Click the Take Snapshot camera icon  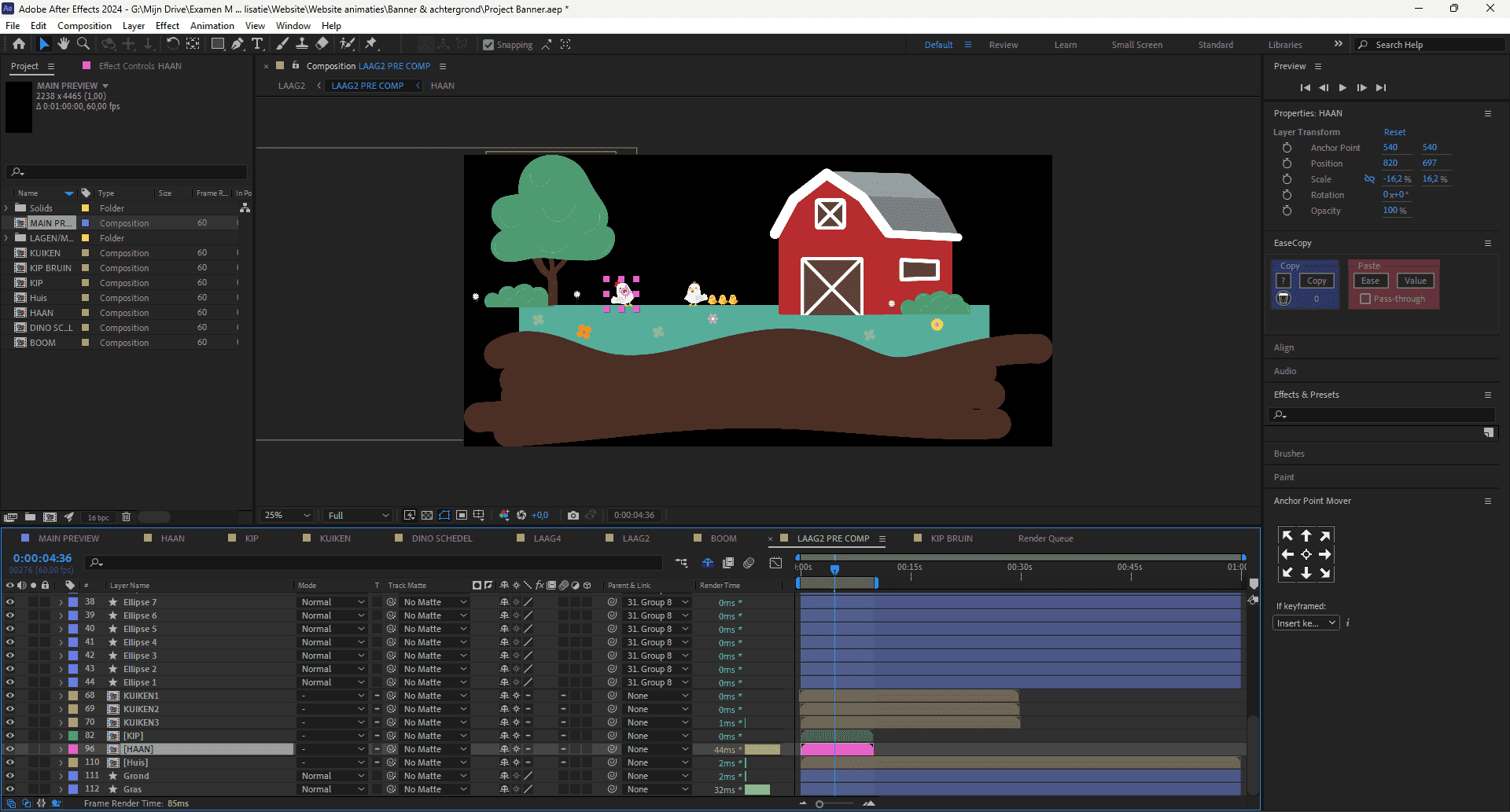(573, 516)
